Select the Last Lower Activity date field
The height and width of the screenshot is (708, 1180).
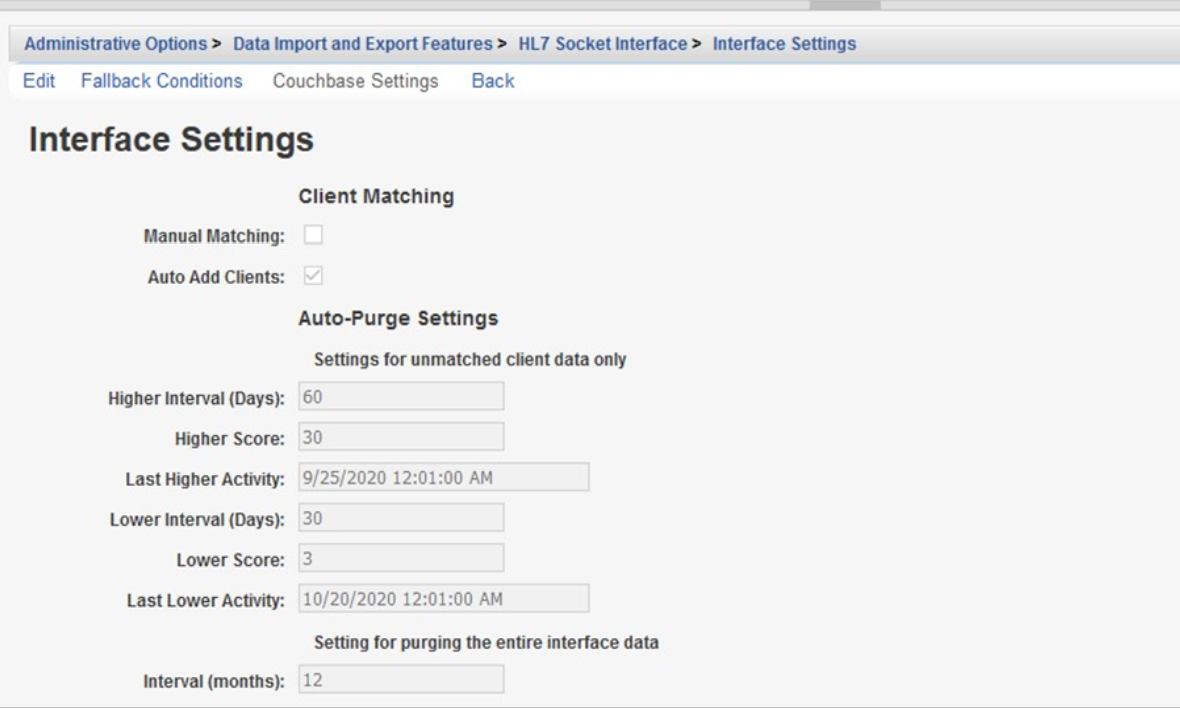tap(443, 599)
